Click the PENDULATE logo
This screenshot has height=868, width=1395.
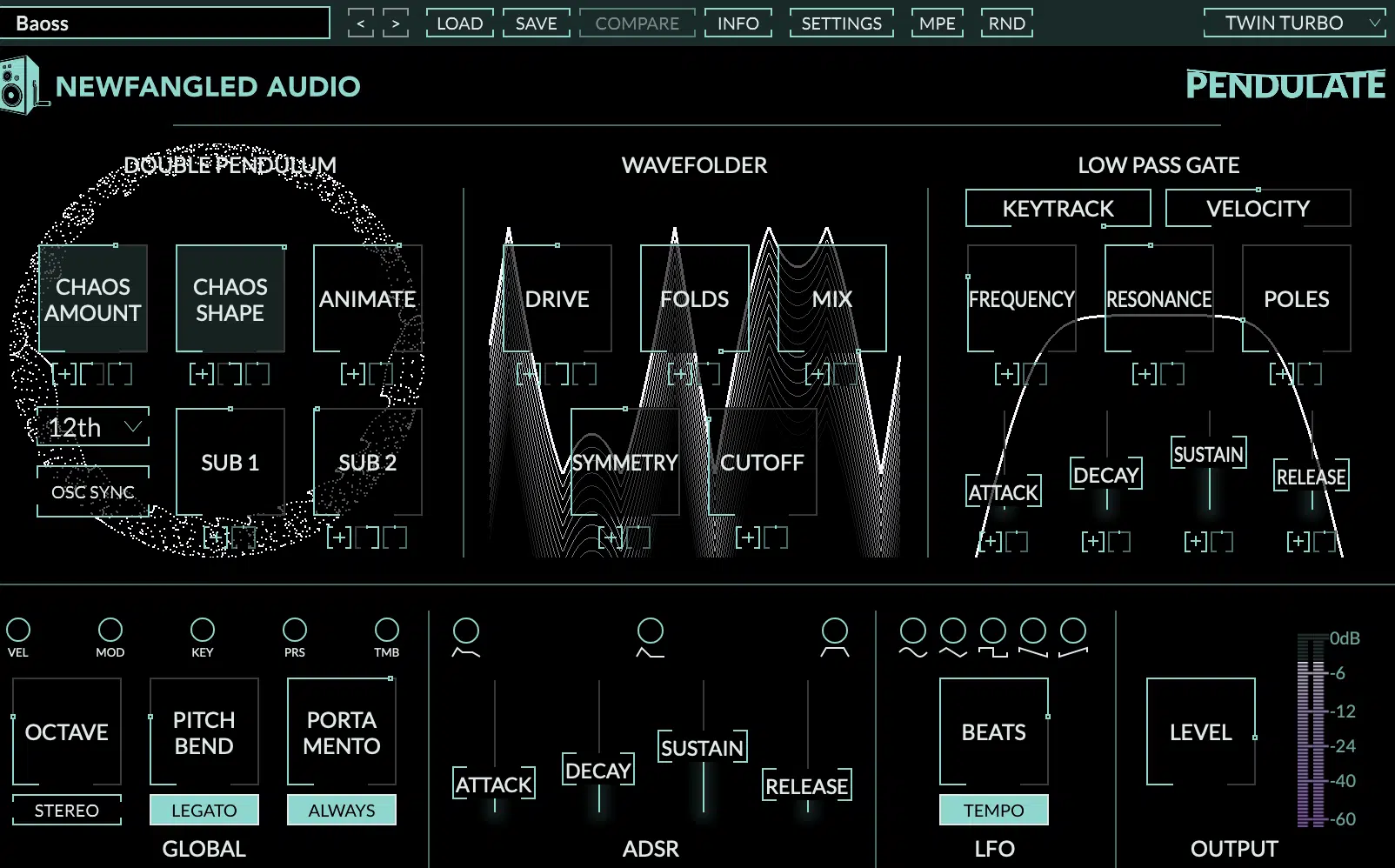[x=1285, y=85]
